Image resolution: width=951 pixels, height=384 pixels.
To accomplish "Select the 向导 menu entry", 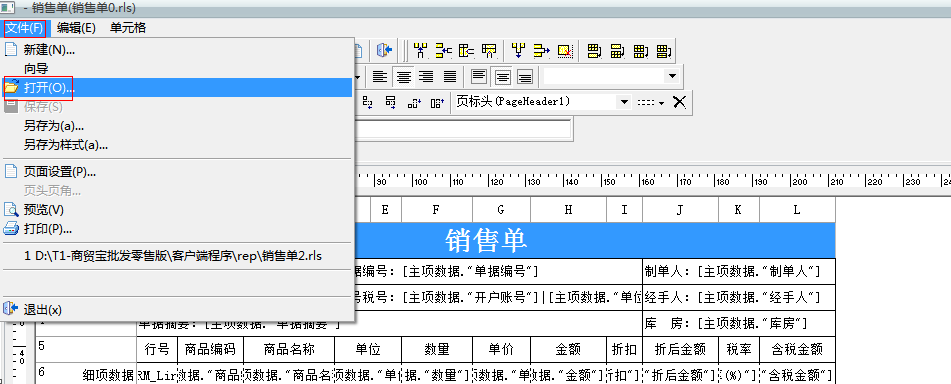I will click(178, 69).
